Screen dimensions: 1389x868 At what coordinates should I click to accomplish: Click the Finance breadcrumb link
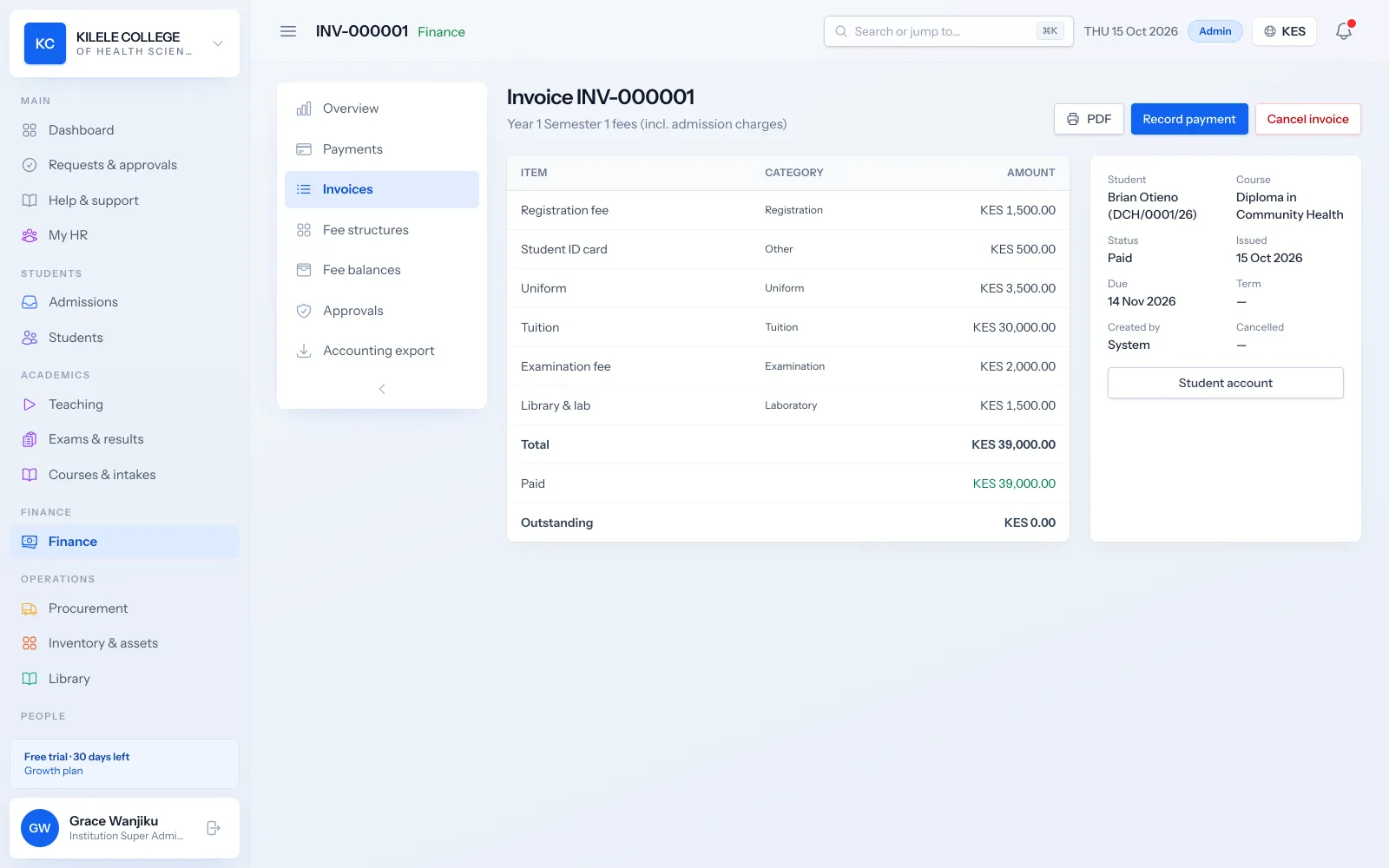click(441, 32)
